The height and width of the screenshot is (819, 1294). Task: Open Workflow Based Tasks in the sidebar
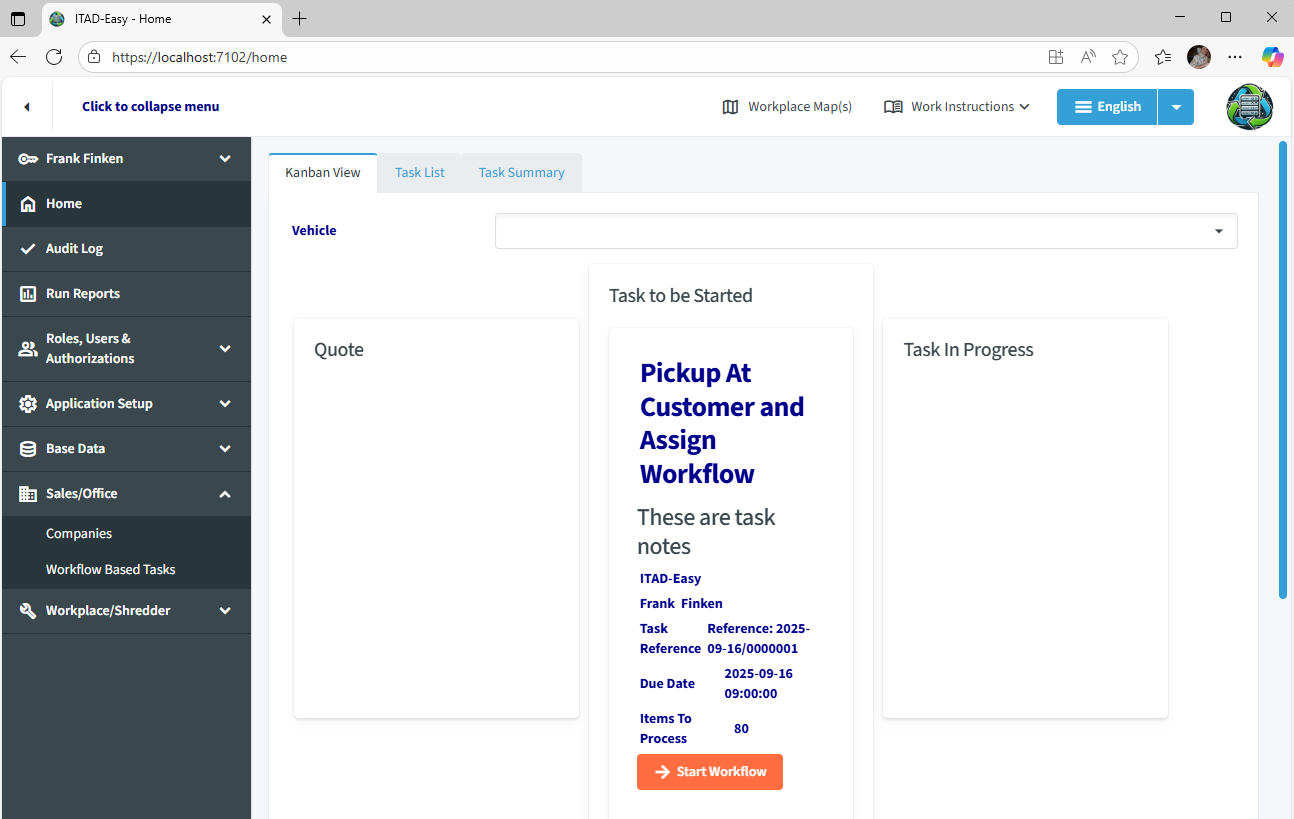pos(111,570)
